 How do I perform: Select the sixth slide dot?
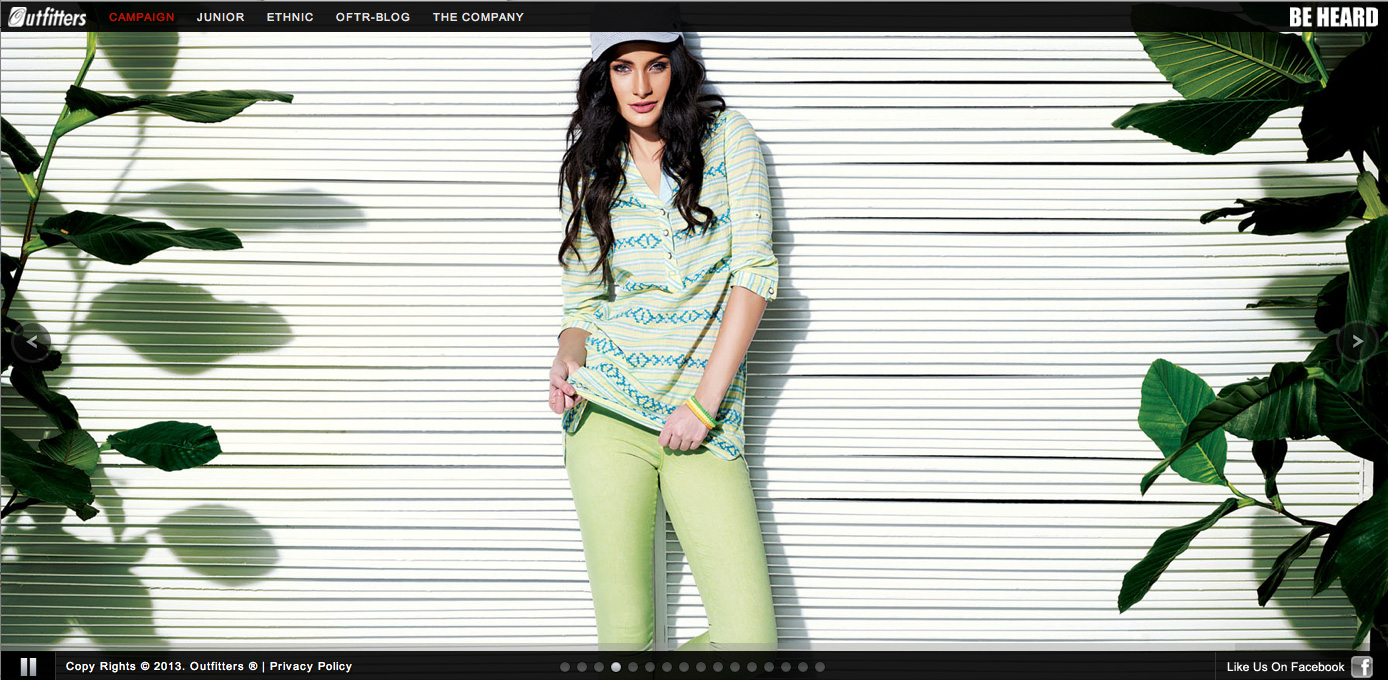(650, 667)
